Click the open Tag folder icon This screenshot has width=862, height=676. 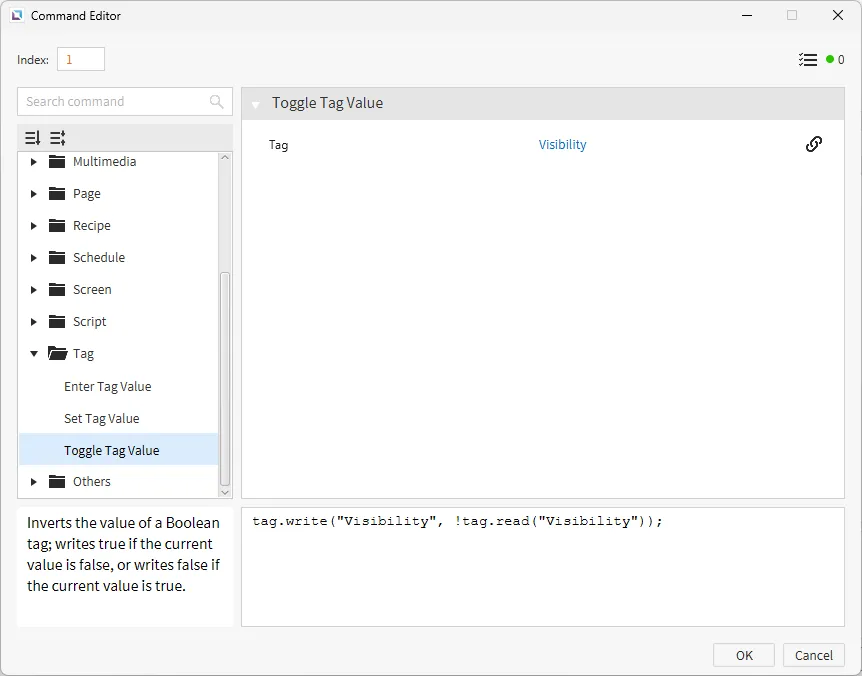tap(57, 354)
